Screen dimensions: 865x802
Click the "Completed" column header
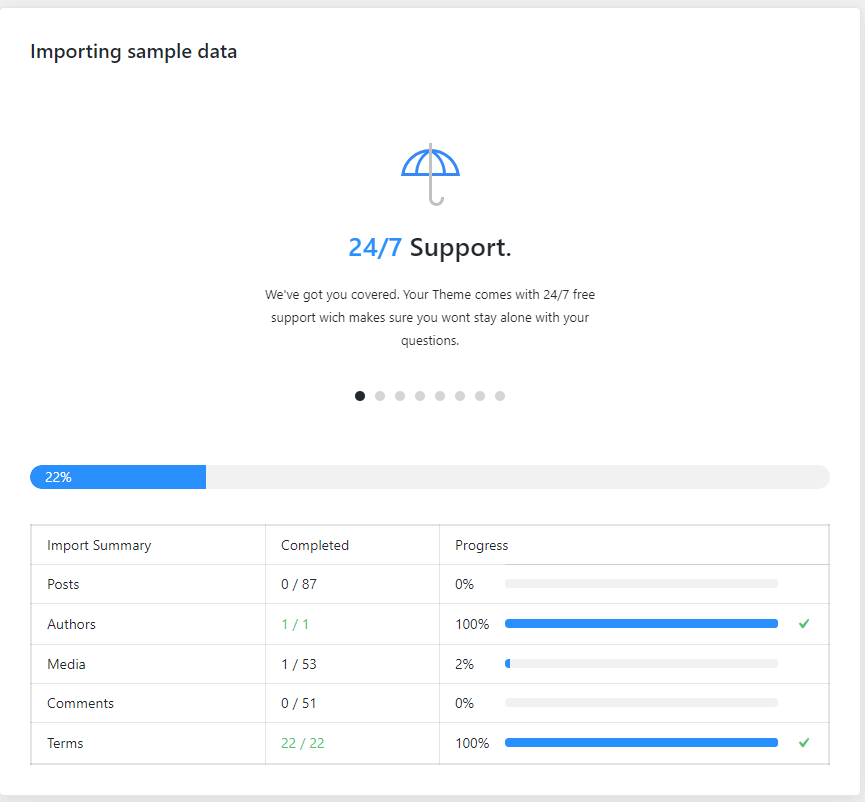click(x=315, y=546)
